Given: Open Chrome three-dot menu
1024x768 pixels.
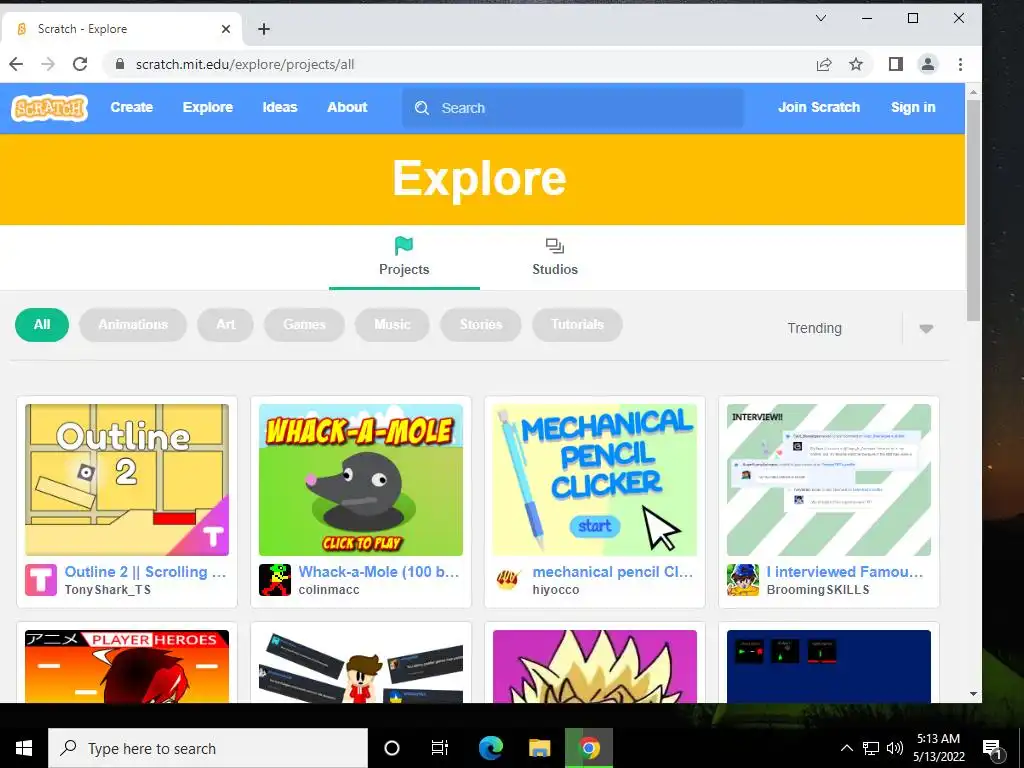Looking at the screenshot, I should point(960,64).
